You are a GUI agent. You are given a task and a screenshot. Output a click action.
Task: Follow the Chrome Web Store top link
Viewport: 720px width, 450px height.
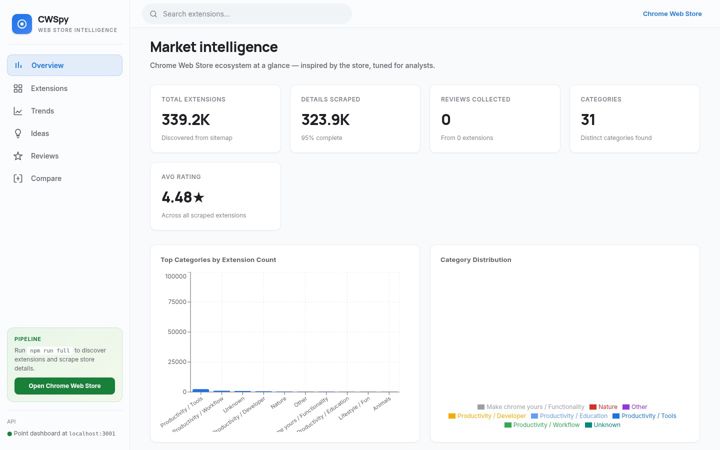[672, 14]
